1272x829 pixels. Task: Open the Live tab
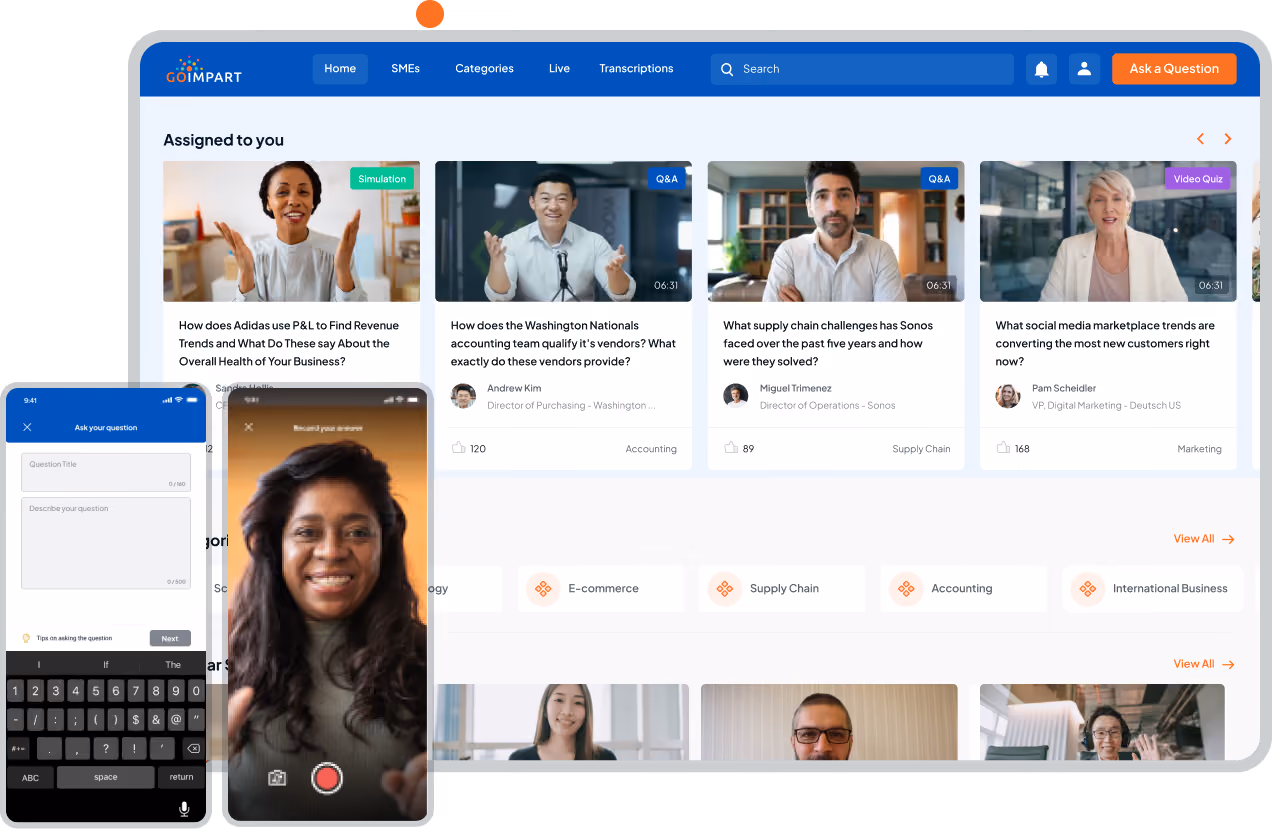click(x=559, y=69)
